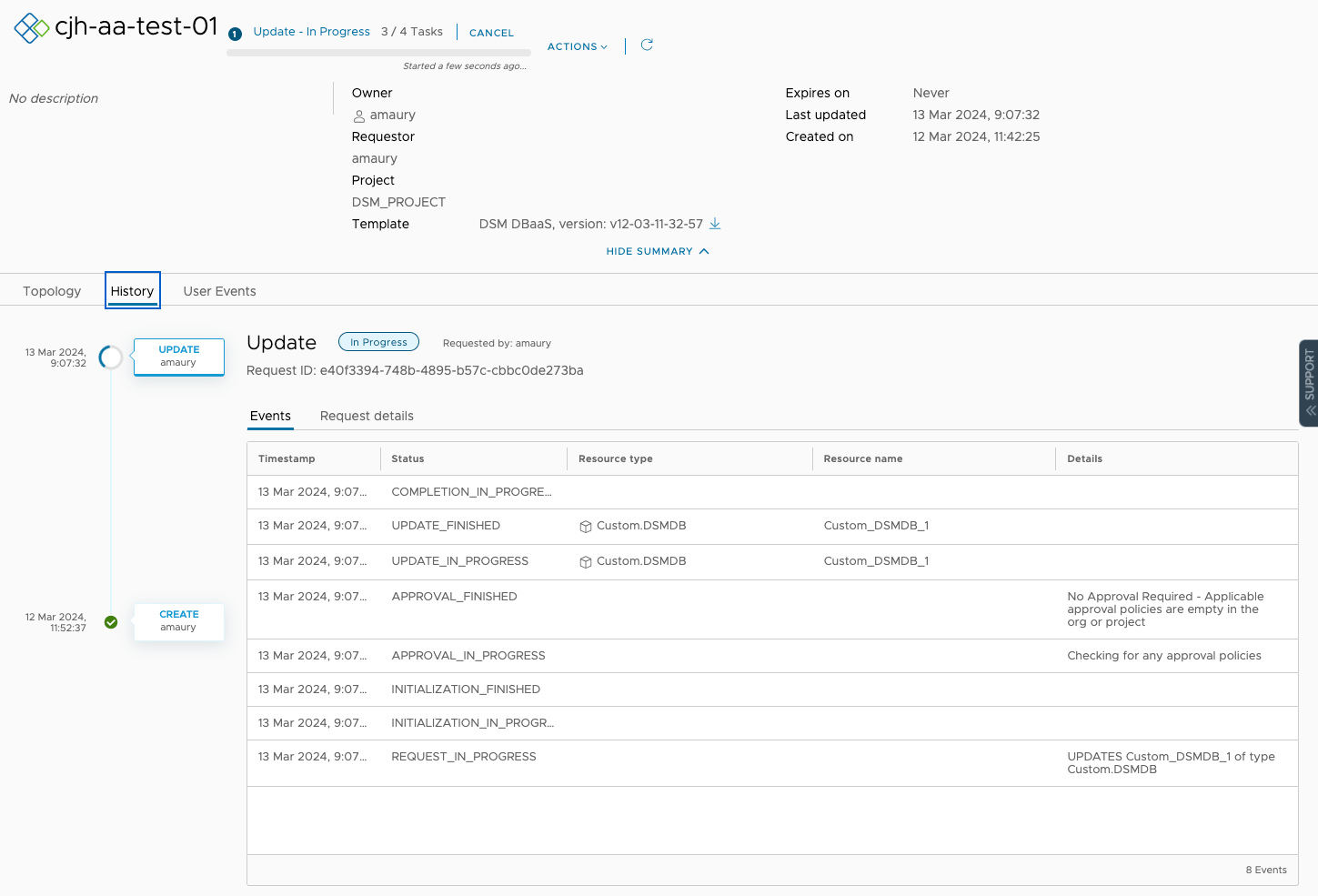Sort by the Timestamp column header
Viewport: 1318px width, 896px height.
pos(287,458)
